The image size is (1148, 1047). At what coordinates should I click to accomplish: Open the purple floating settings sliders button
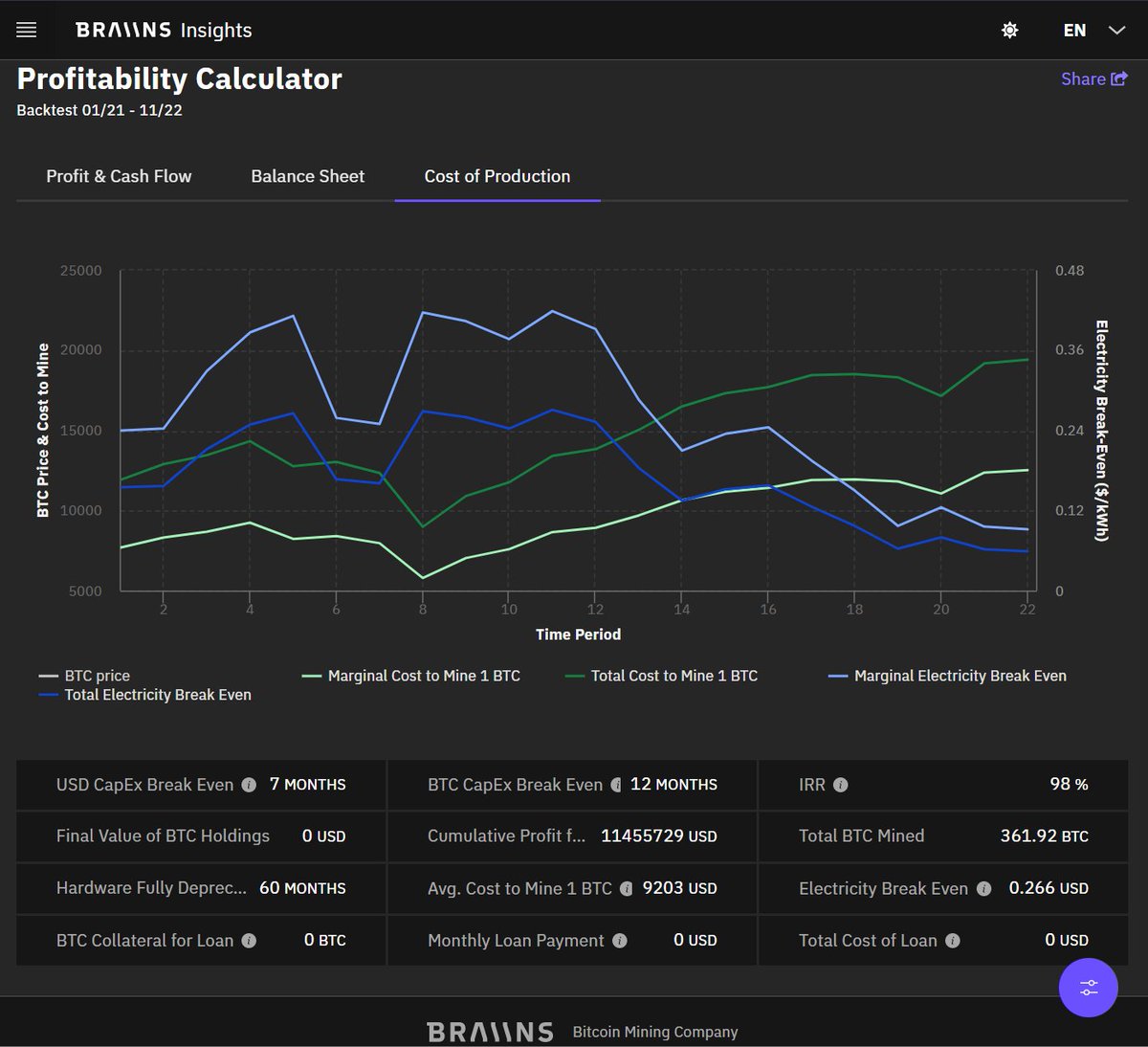1089,988
